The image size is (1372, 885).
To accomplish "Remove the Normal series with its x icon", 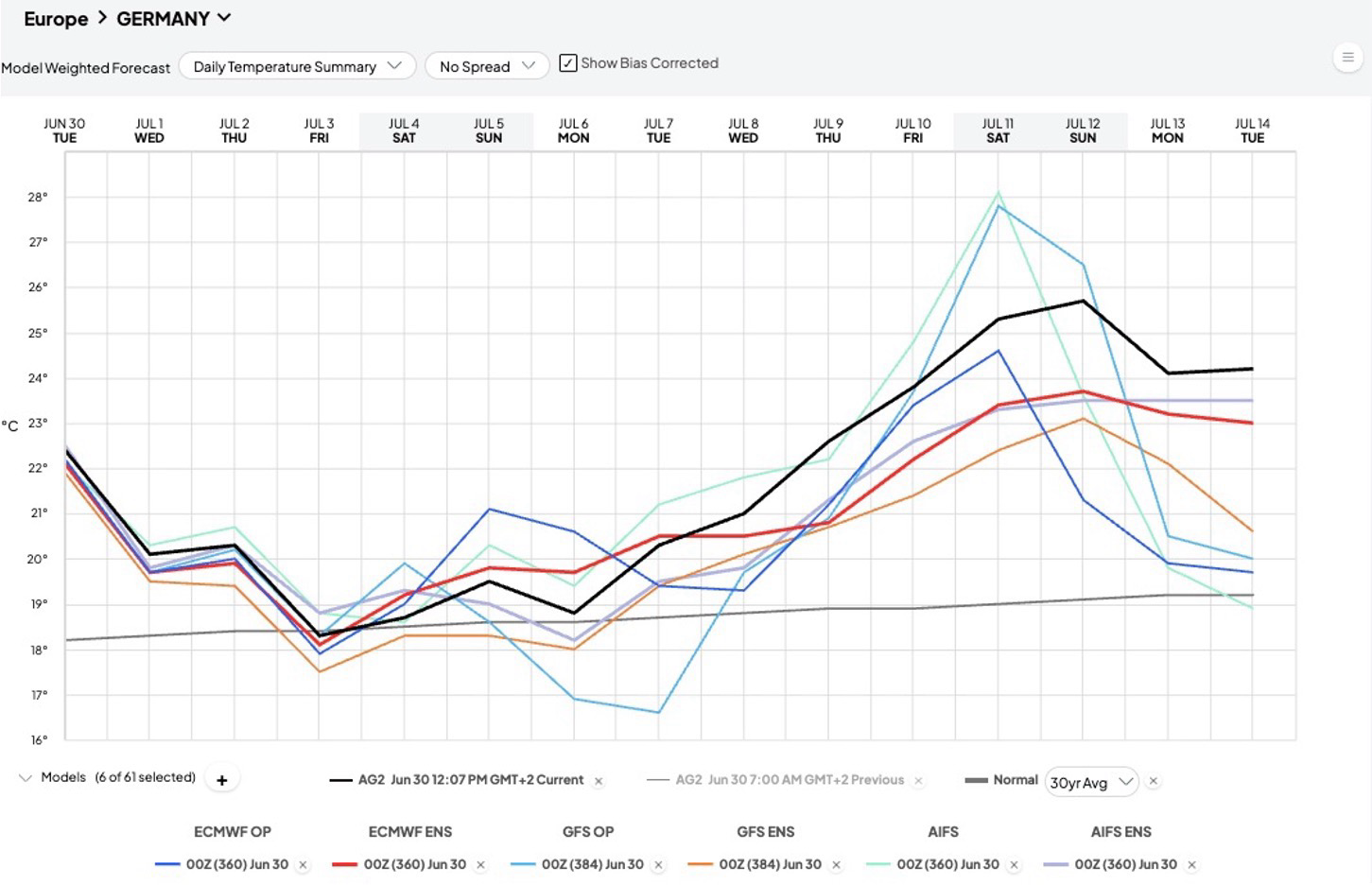I will click(x=1154, y=781).
